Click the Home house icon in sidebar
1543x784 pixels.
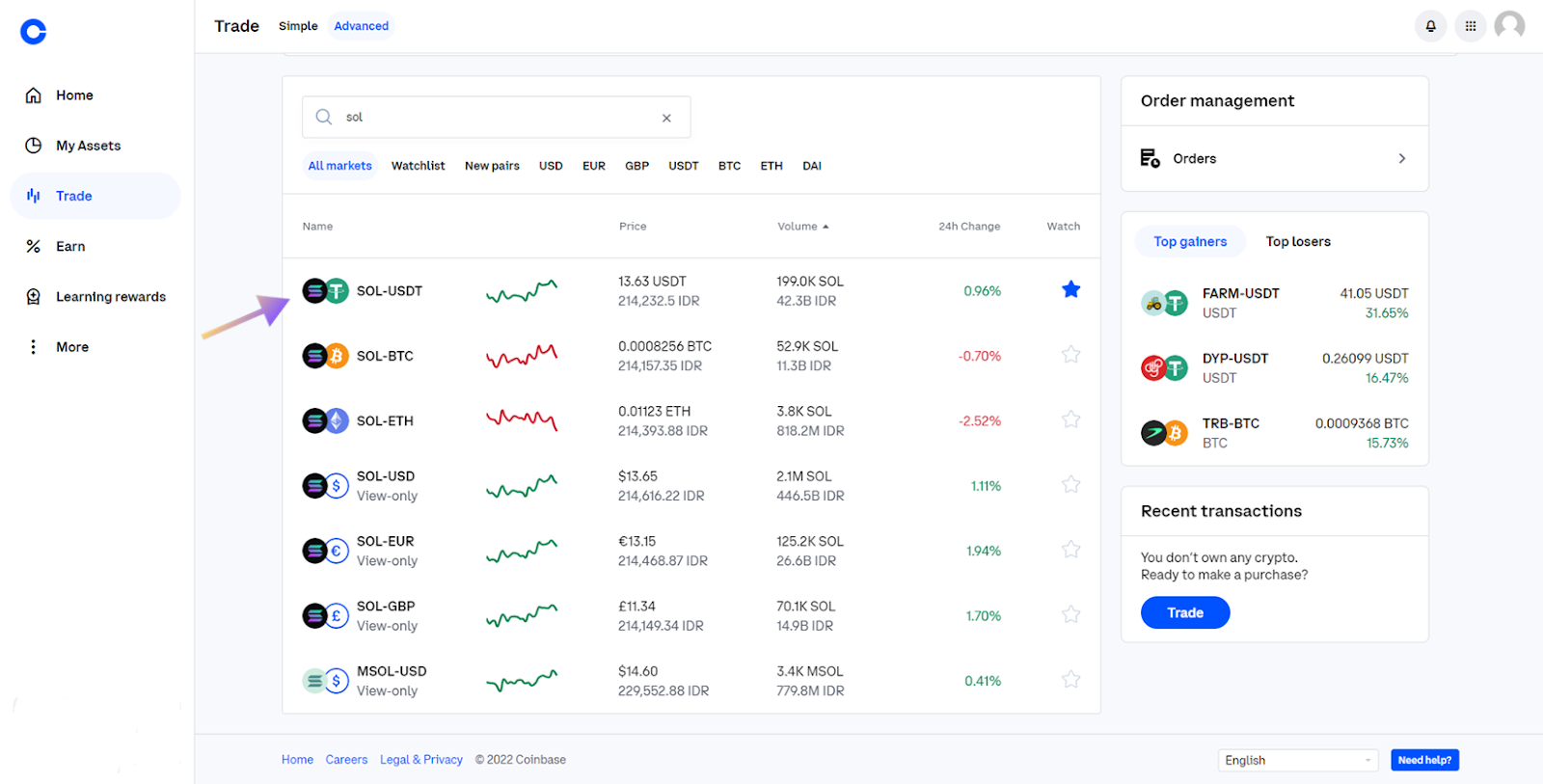click(34, 95)
